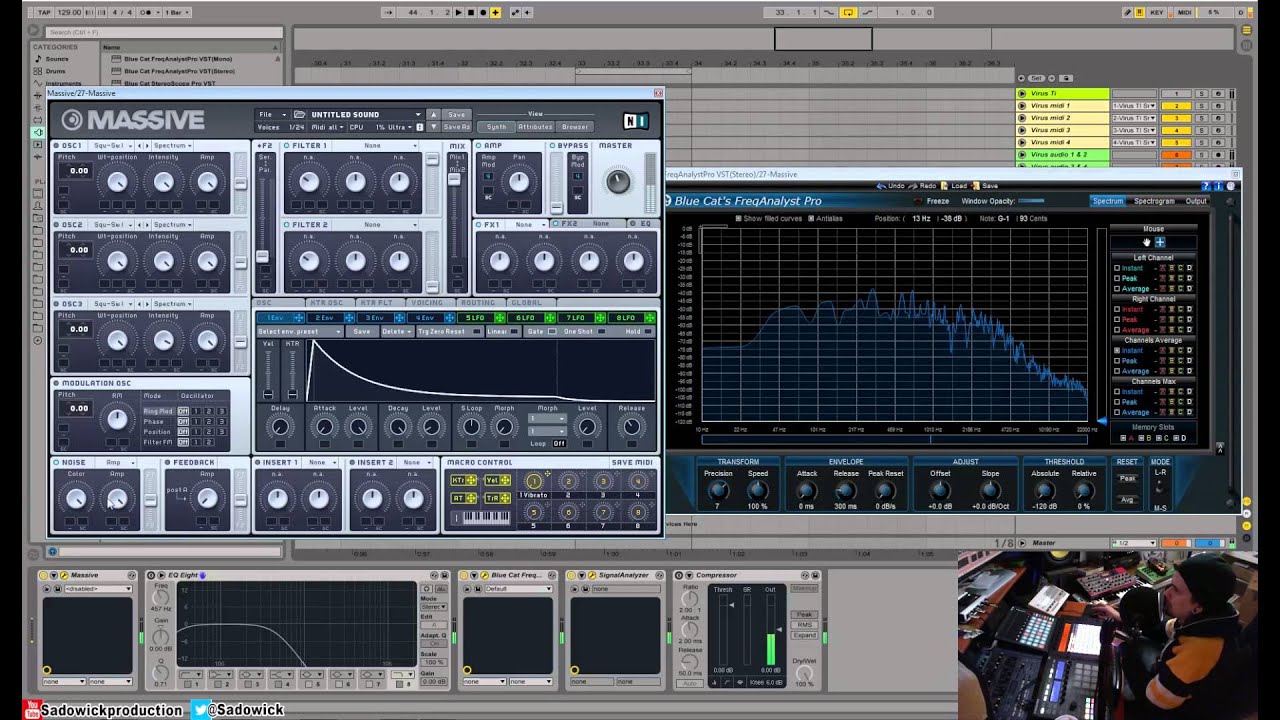The image size is (1280, 720).
Task: Check Show filled curves in FreqAnalyst
Action: tap(738, 218)
